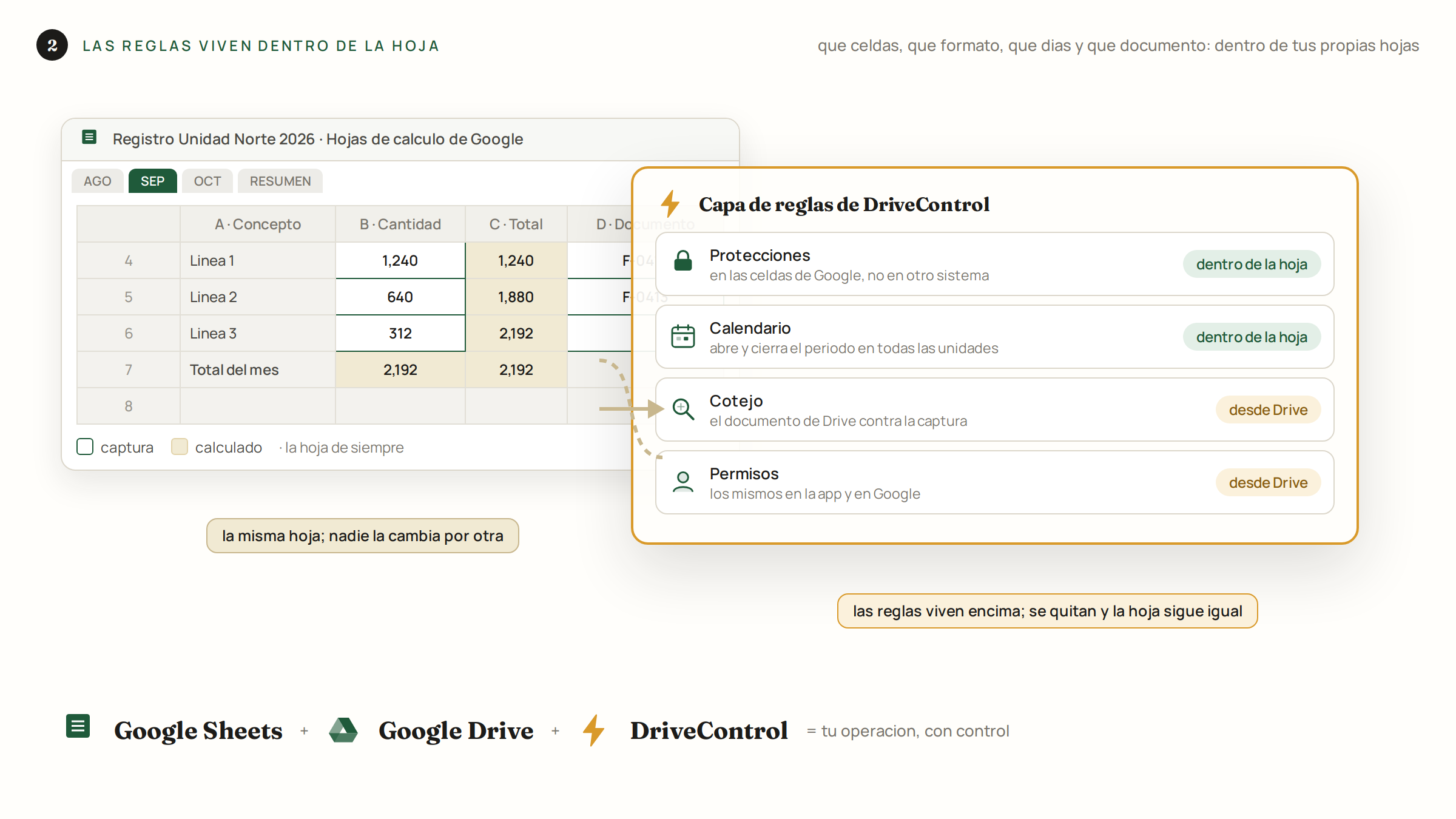Image resolution: width=1456 pixels, height=819 pixels.
Task: Click empty Concepto cell in row 8
Action: click(x=258, y=406)
